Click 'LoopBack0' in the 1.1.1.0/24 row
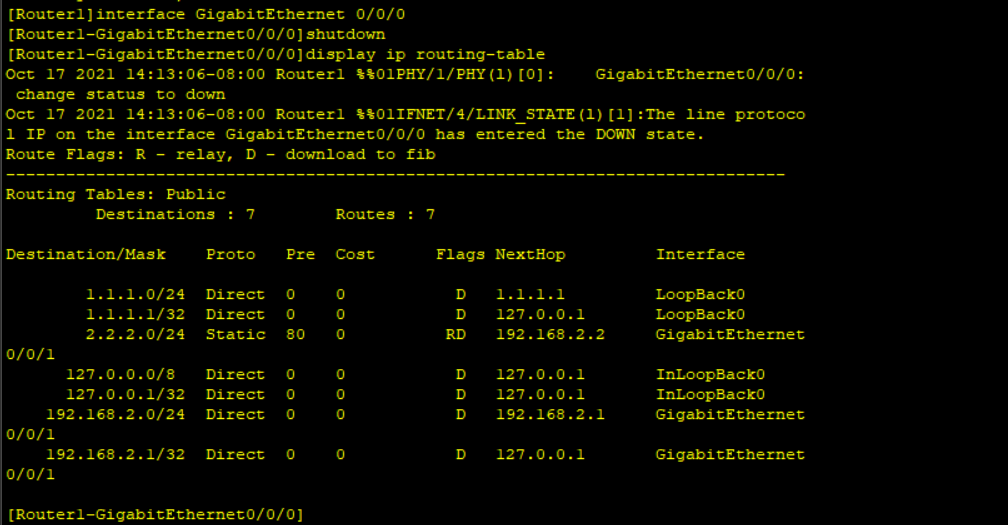This screenshot has height=525, width=1008. coord(700,294)
